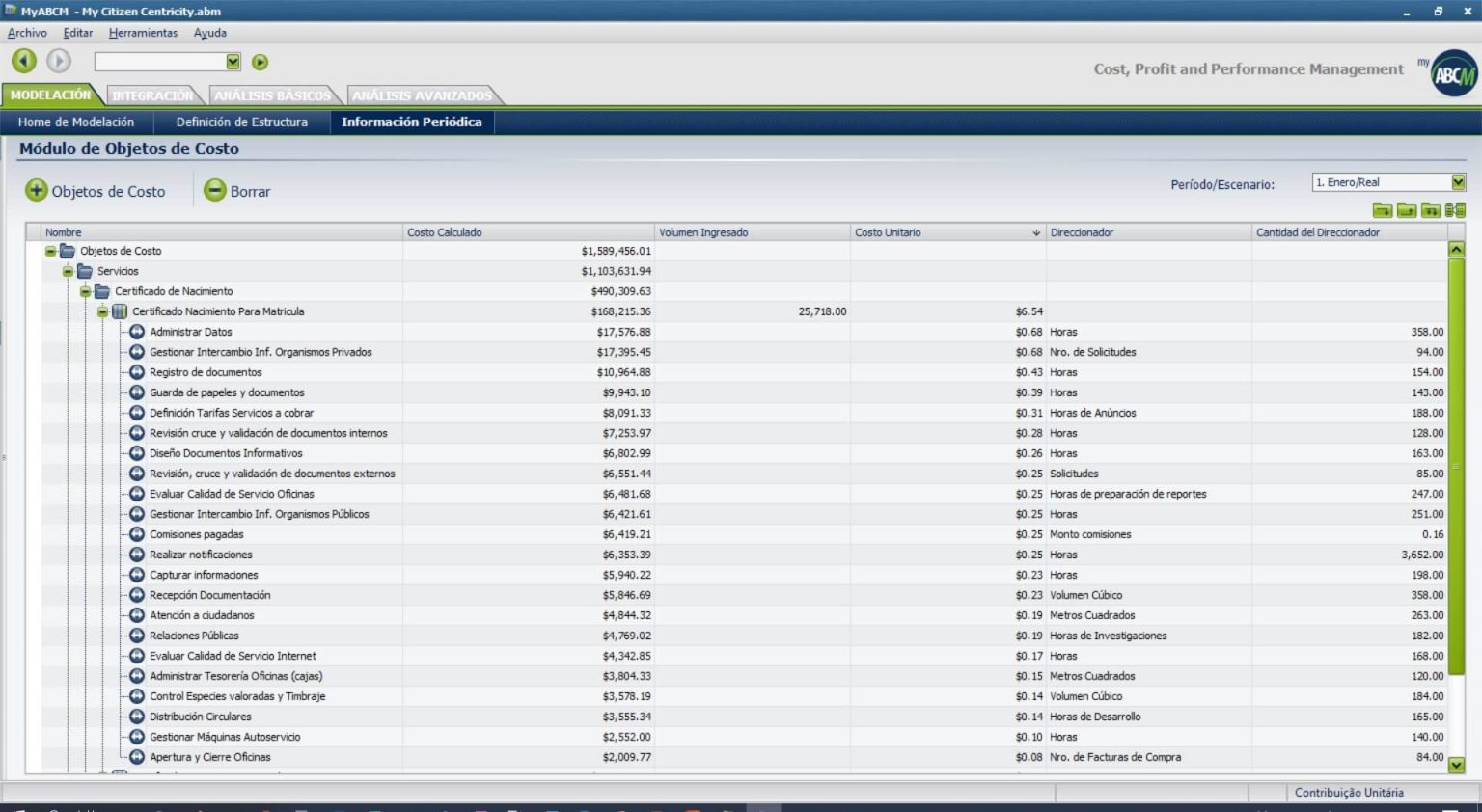The height and width of the screenshot is (812, 1482).
Task: Click the green minus Borrar icon
Action: 214,190
